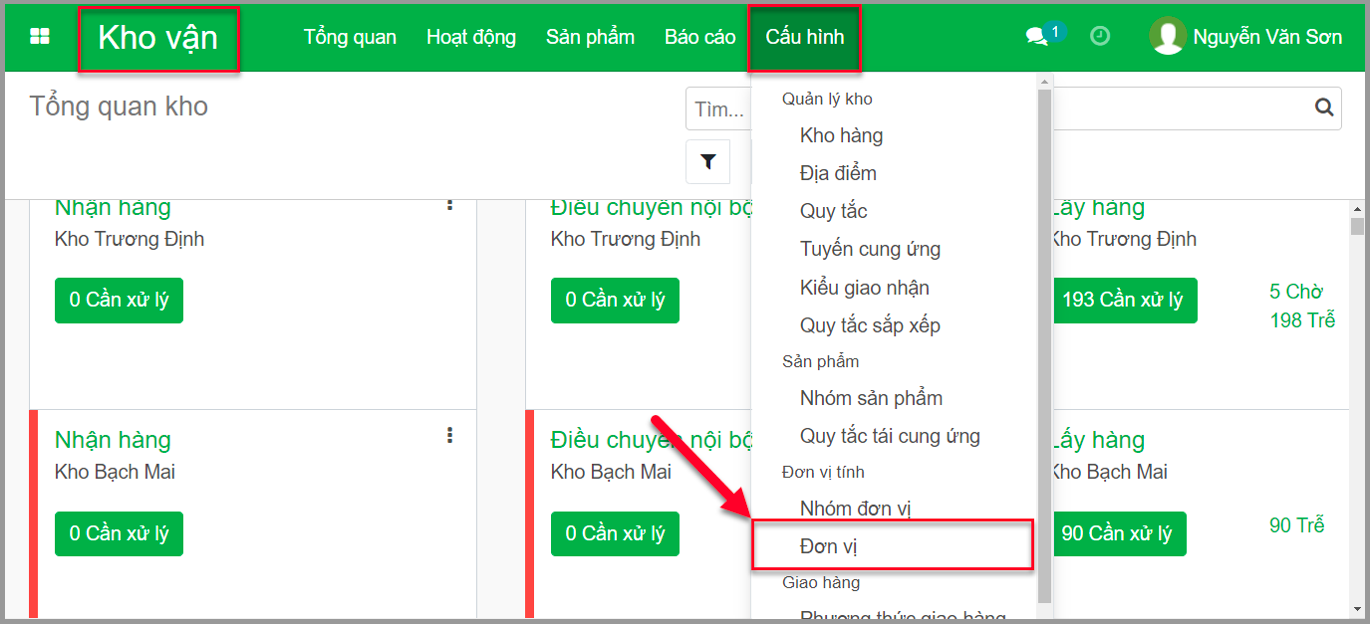The image size is (1370, 624).
Task: Open the 198 Trễ link
Action: point(1302,321)
